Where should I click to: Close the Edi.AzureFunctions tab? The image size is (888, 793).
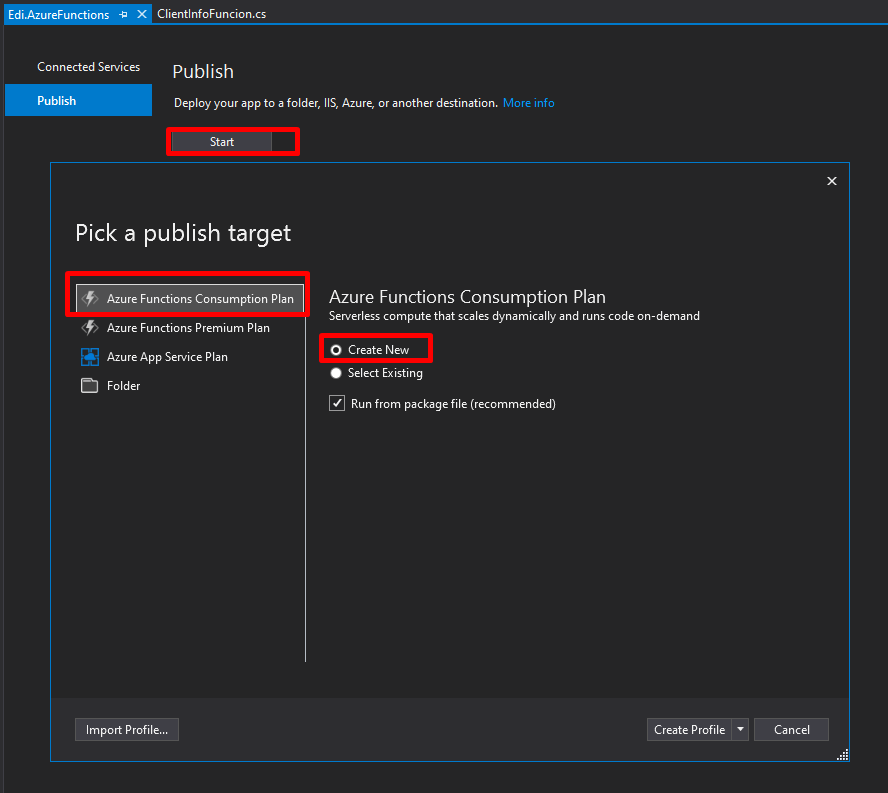(x=142, y=14)
